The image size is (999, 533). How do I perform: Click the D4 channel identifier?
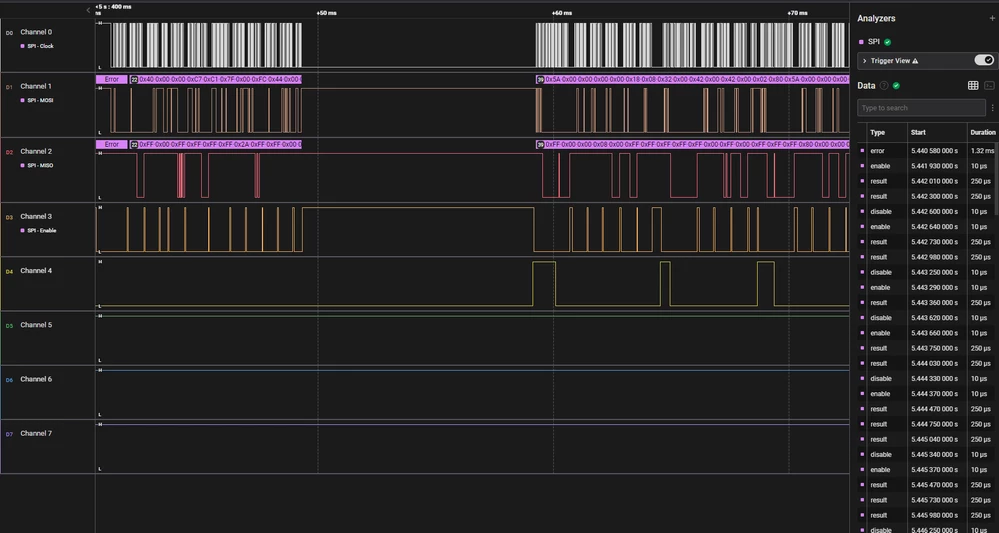click(x=9, y=271)
